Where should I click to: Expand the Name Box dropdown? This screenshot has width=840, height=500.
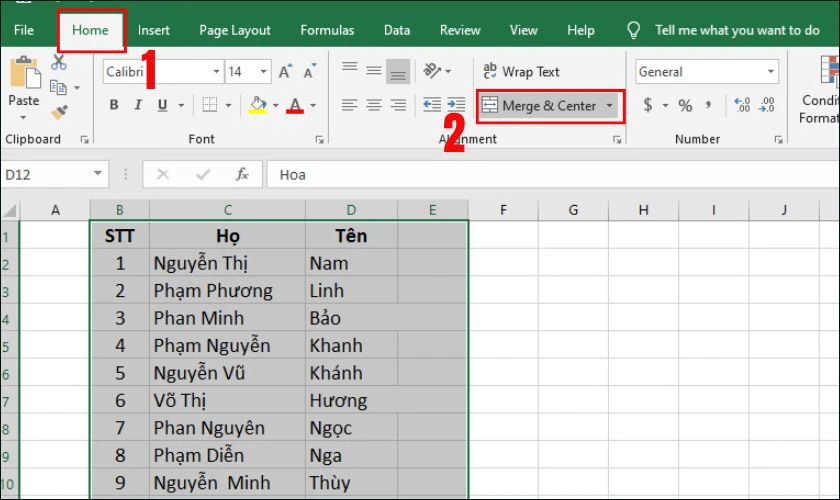click(98, 173)
